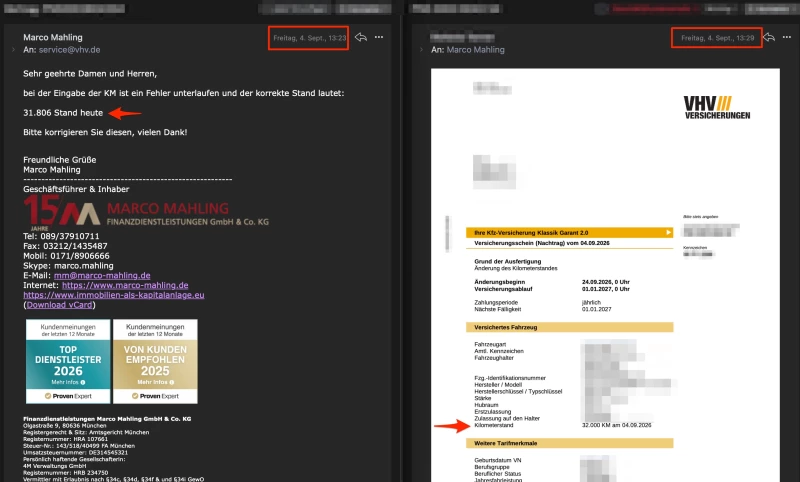Click the Marco Mahling Finanzdienstleistungen logo

146,213
